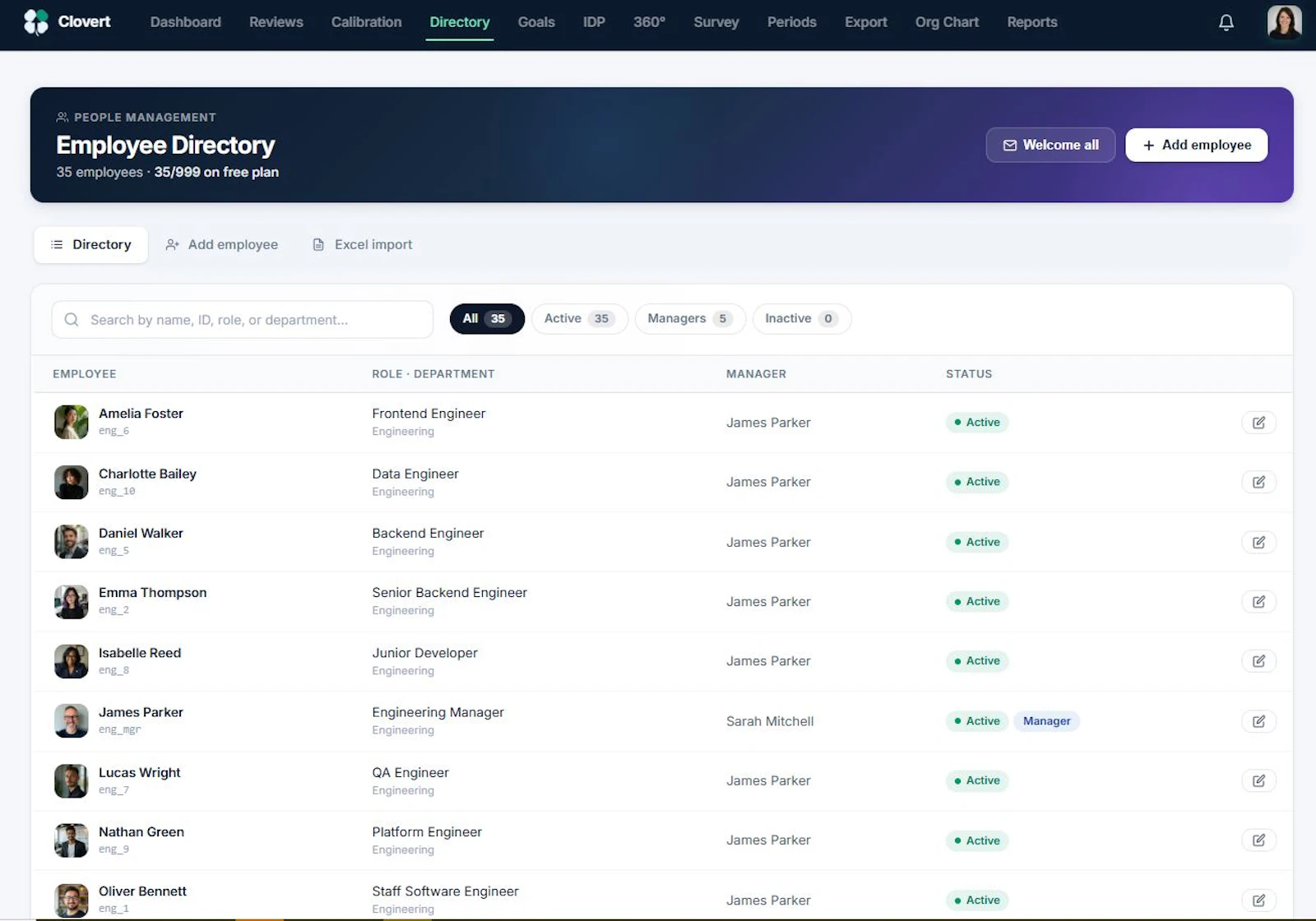Click Nathan Green's avatar photo

coord(71,840)
